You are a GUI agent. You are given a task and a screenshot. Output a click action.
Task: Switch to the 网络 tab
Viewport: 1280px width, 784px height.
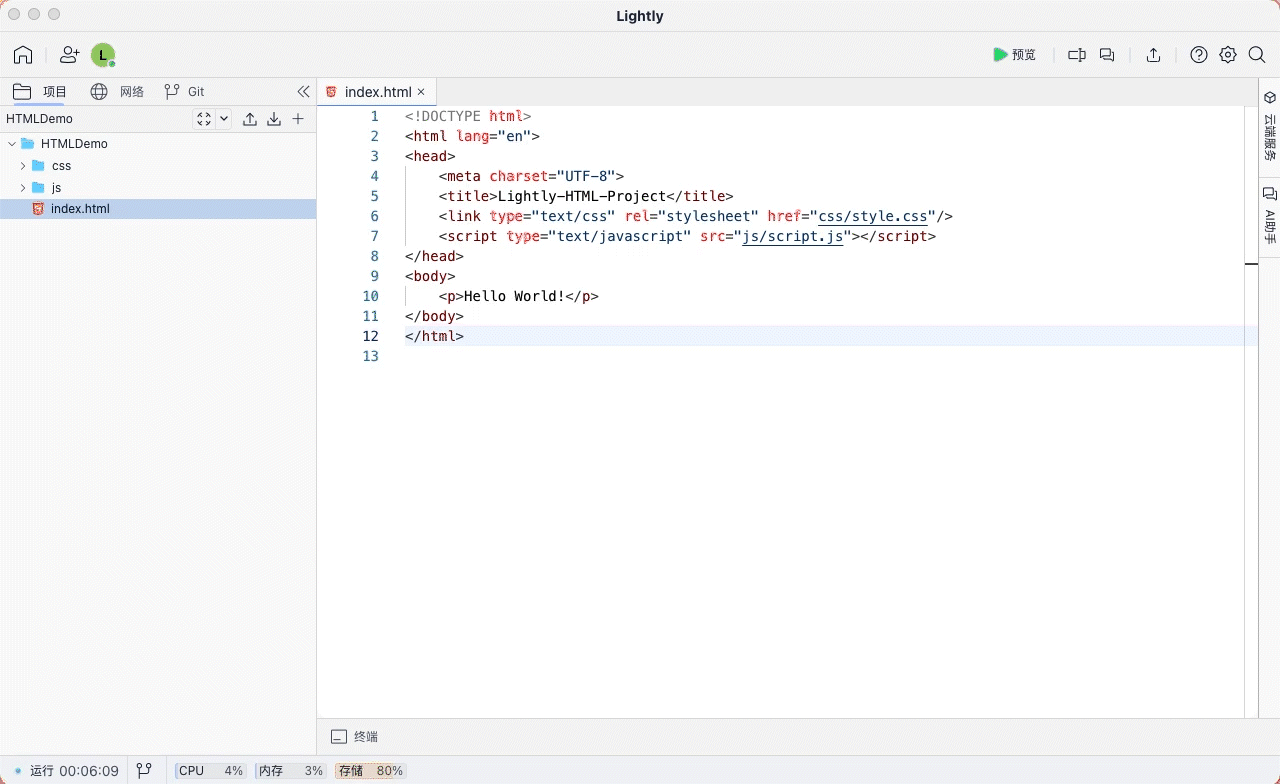point(118,92)
